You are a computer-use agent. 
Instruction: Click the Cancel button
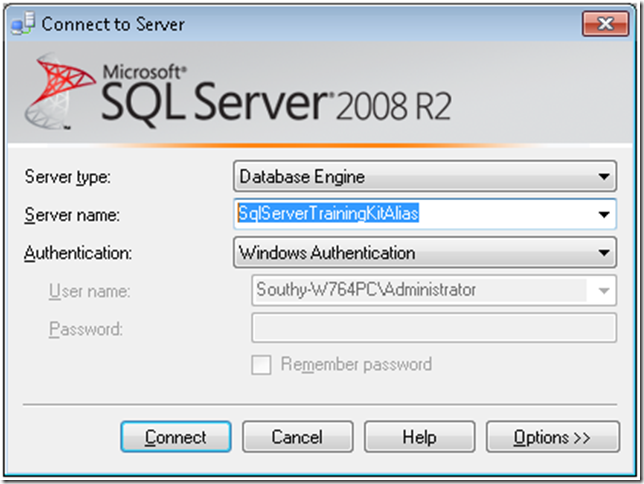pyautogui.click(x=297, y=437)
